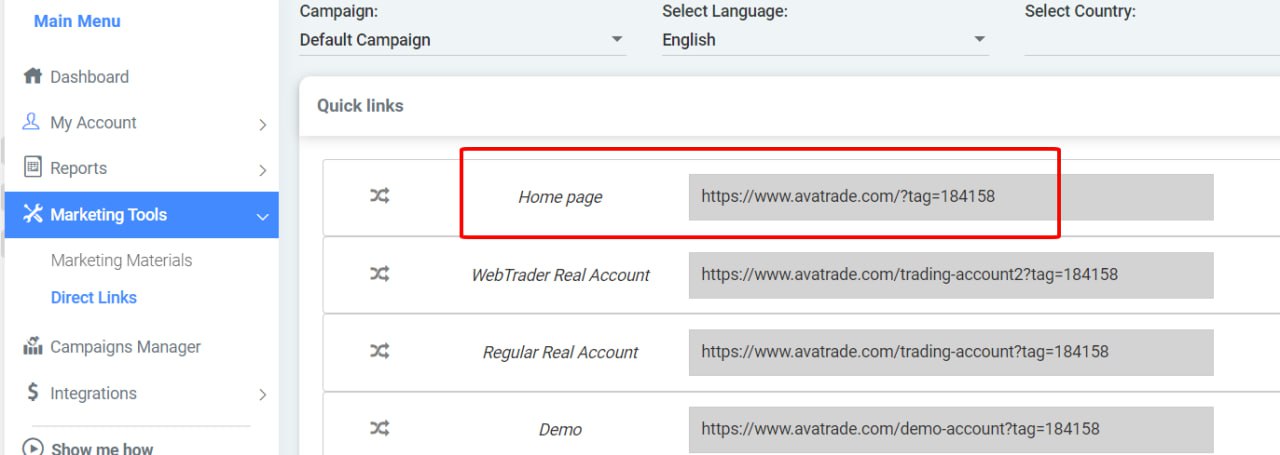This screenshot has width=1280, height=455.
Task: Click the My Account person icon
Action: coord(33,122)
